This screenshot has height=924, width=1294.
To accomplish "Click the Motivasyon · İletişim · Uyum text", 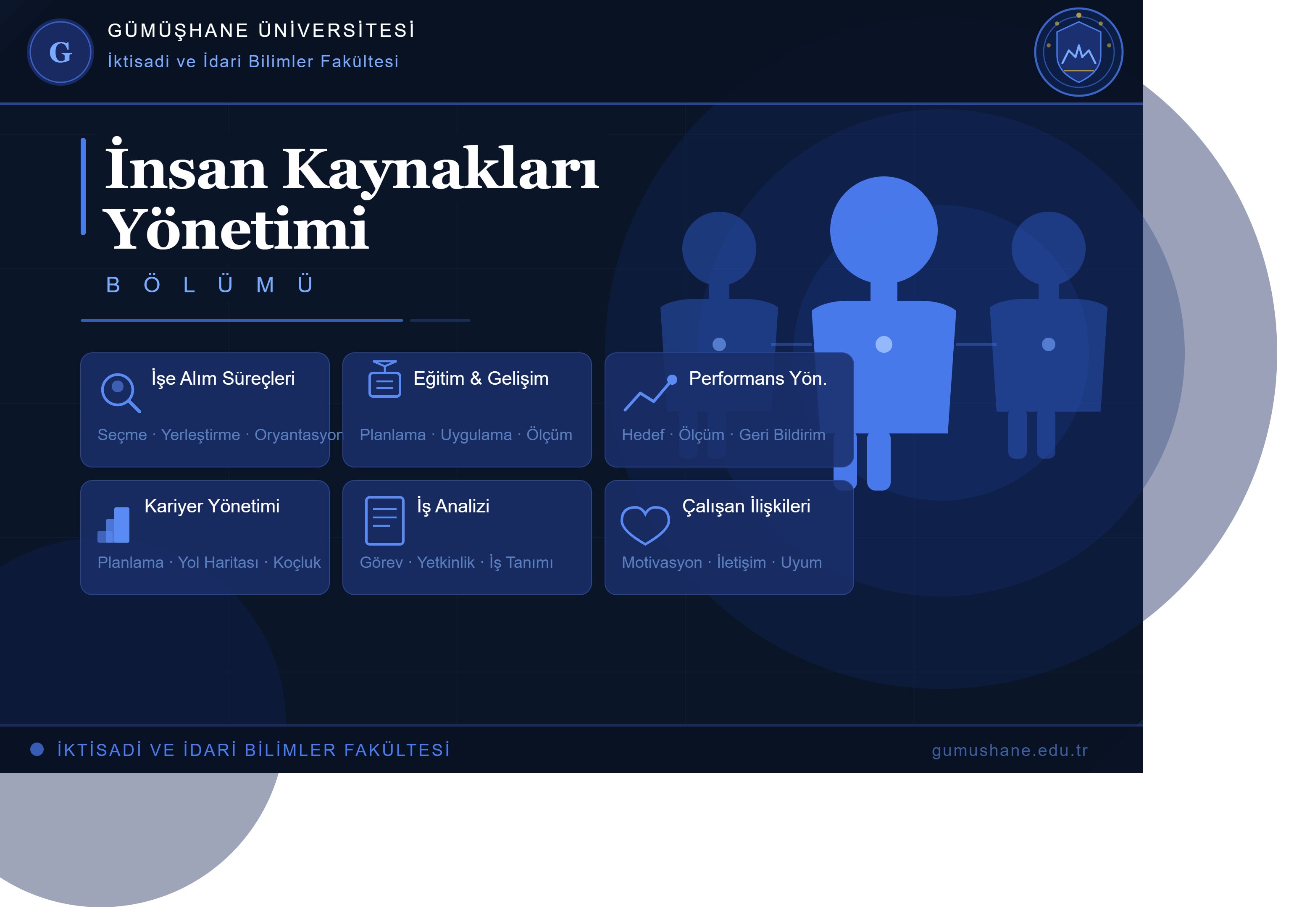I will (x=721, y=563).
